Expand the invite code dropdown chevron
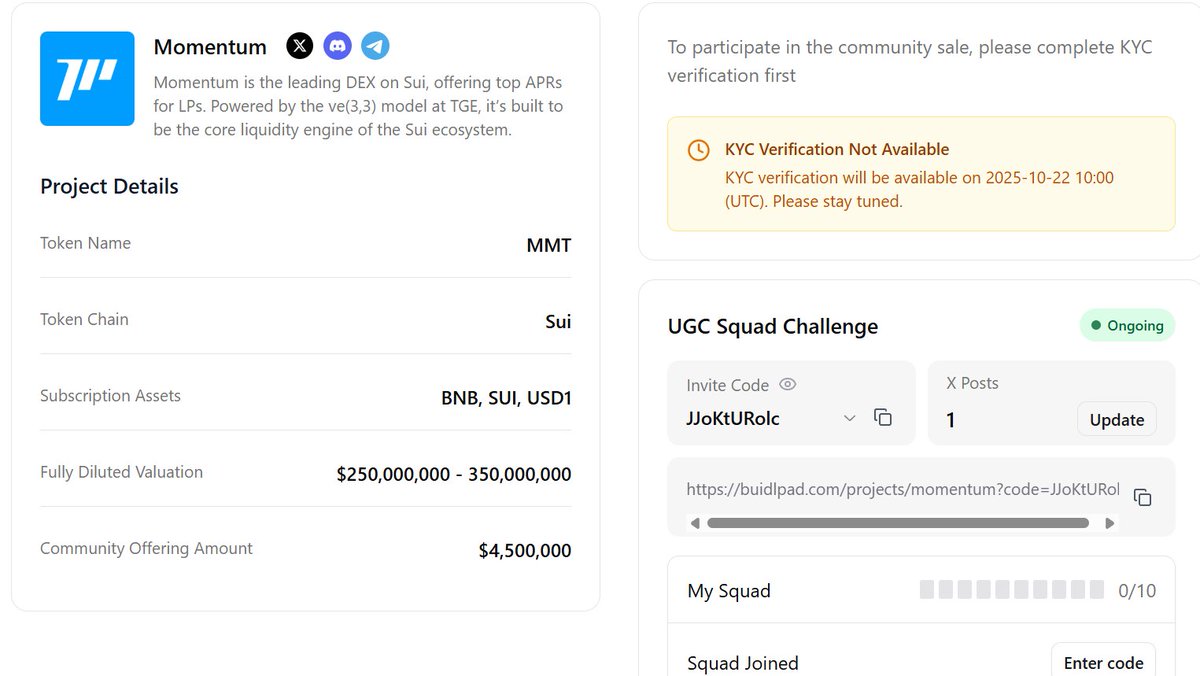 [850, 418]
